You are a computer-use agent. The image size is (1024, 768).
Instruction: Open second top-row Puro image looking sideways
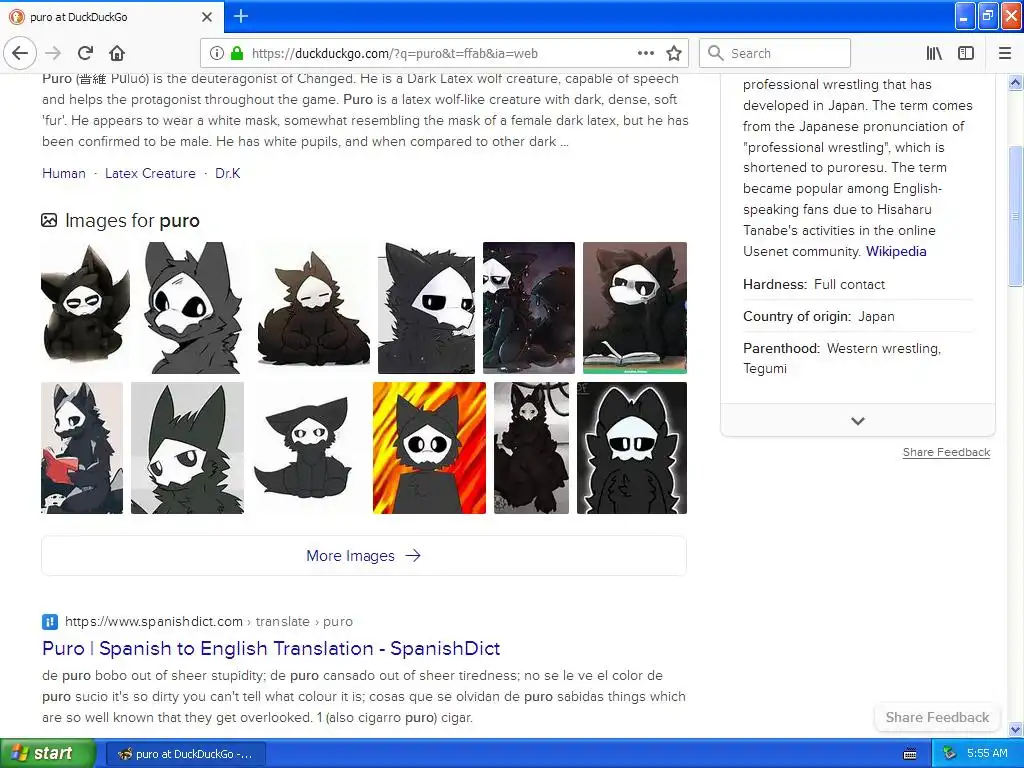(194, 308)
